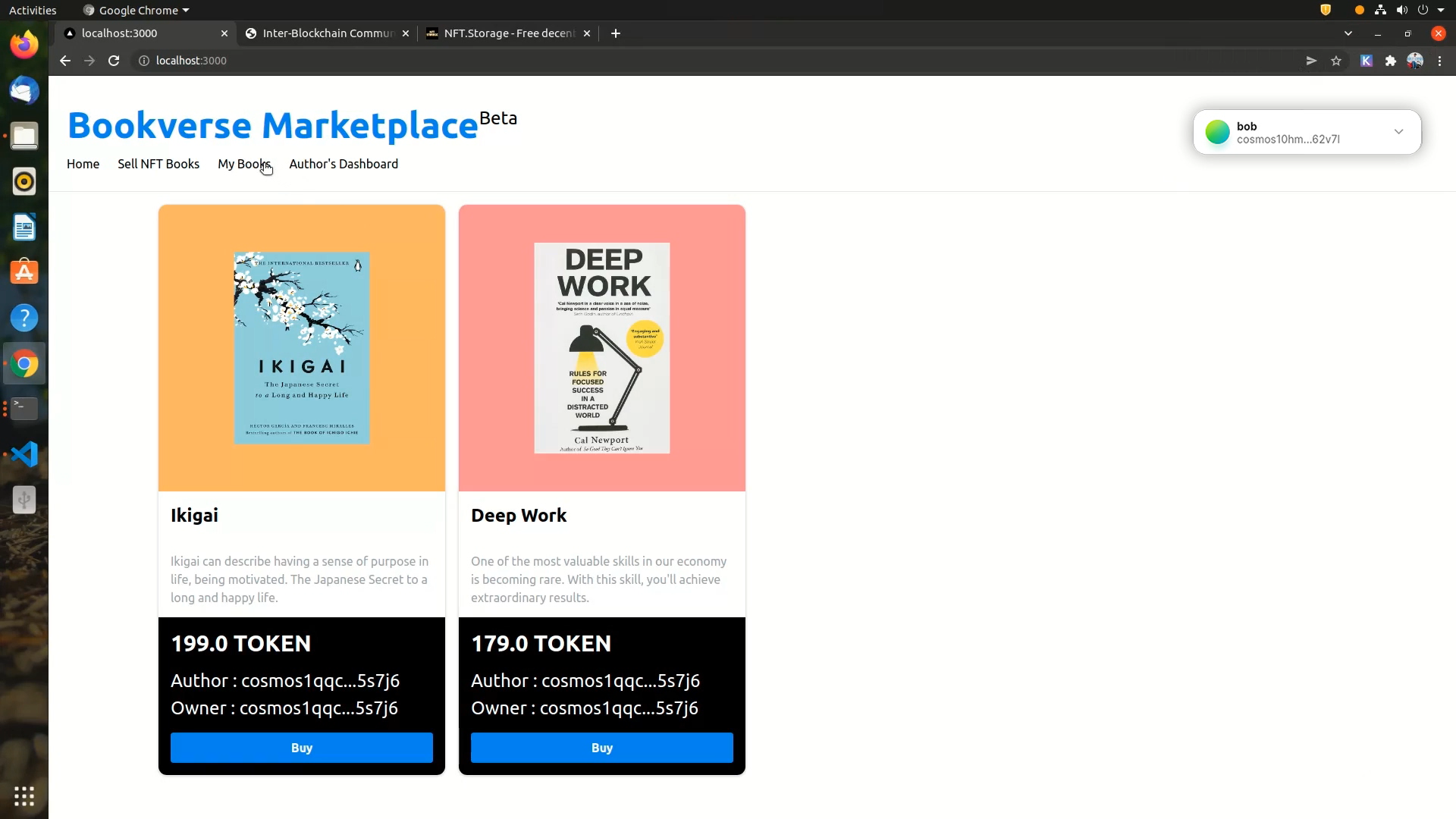Open the tab search chevron
The image size is (1456, 819).
(1348, 33)
